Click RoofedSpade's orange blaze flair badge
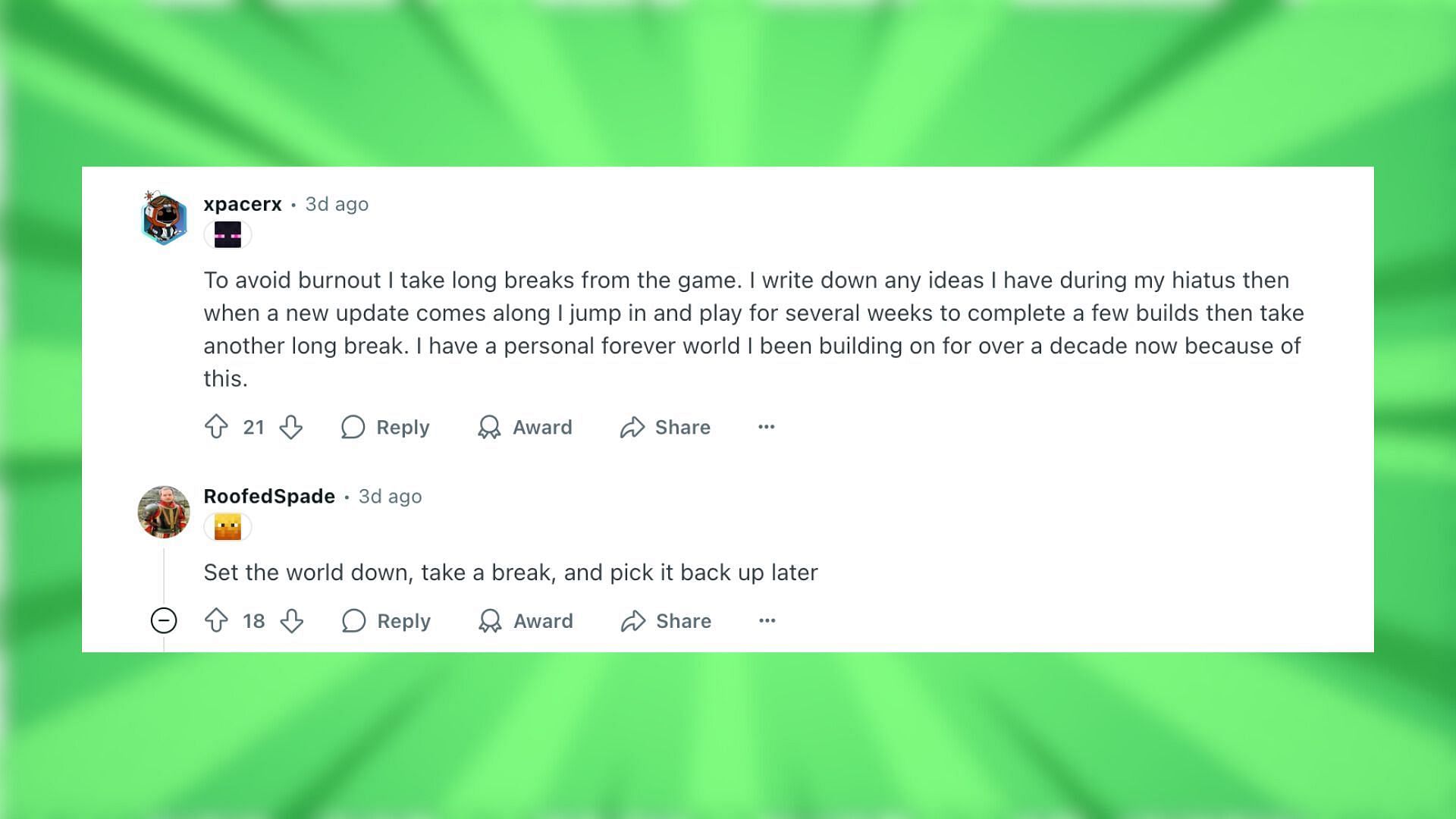Viewport: 1456px width, 819px height. [x=227, y=527]
